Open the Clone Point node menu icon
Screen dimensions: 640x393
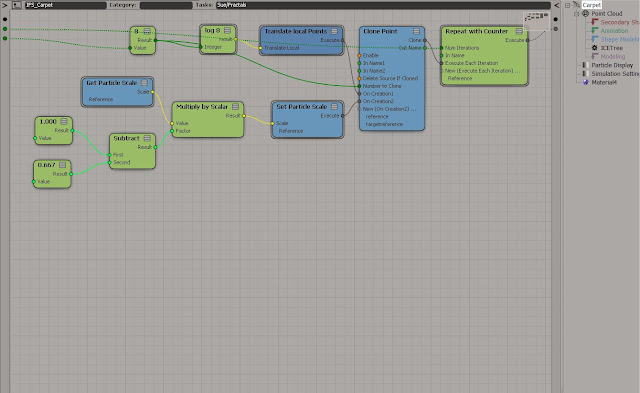click(416, 31)
